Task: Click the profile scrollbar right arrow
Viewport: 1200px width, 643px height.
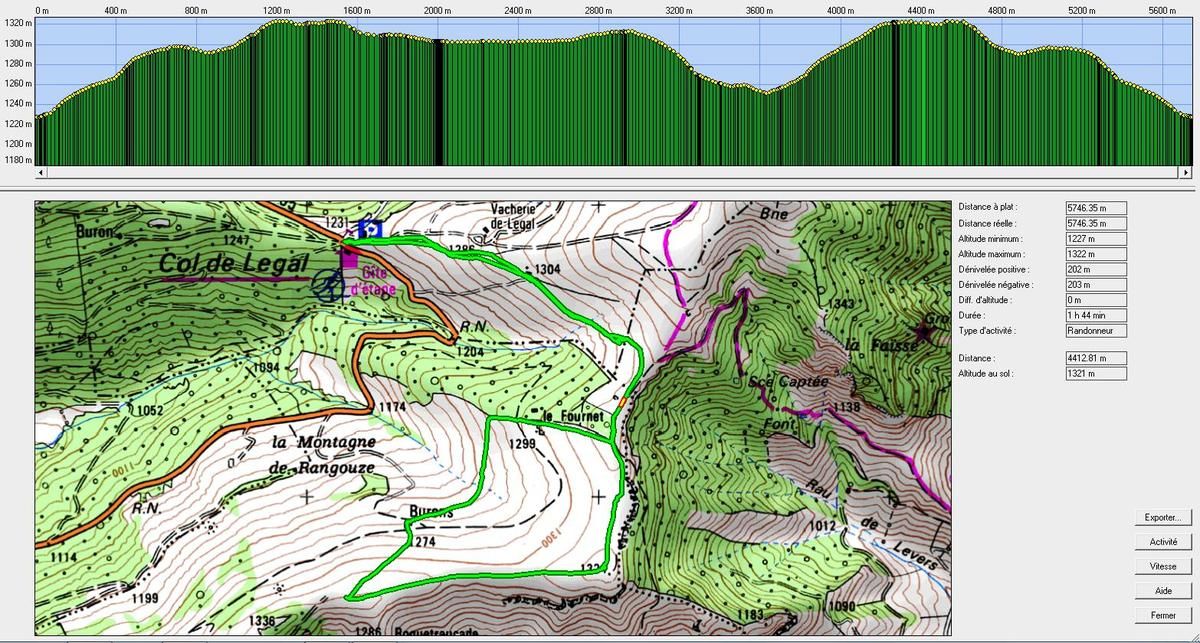Action: point(1188,173)
